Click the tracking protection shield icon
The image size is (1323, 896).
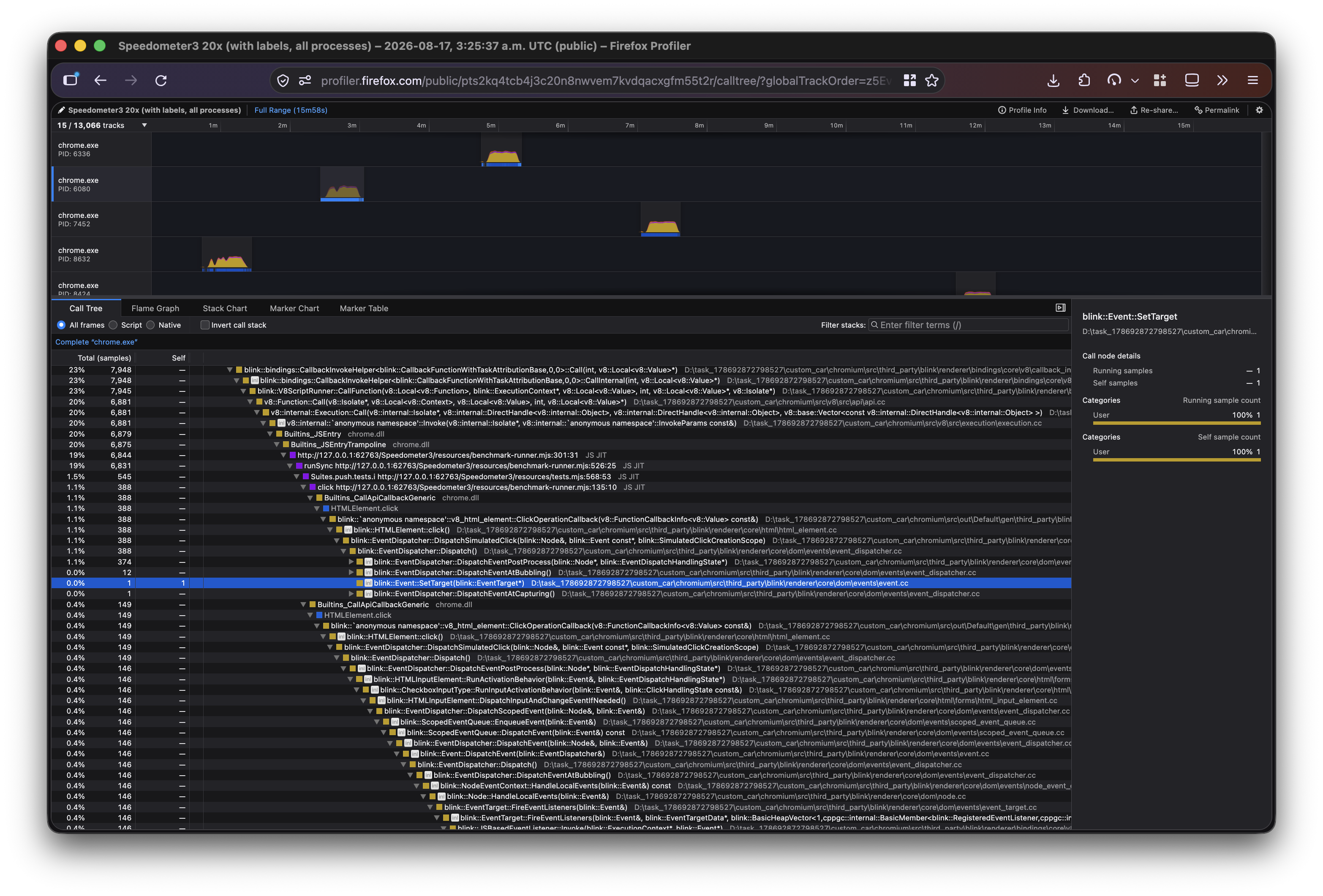pos(283,81)
